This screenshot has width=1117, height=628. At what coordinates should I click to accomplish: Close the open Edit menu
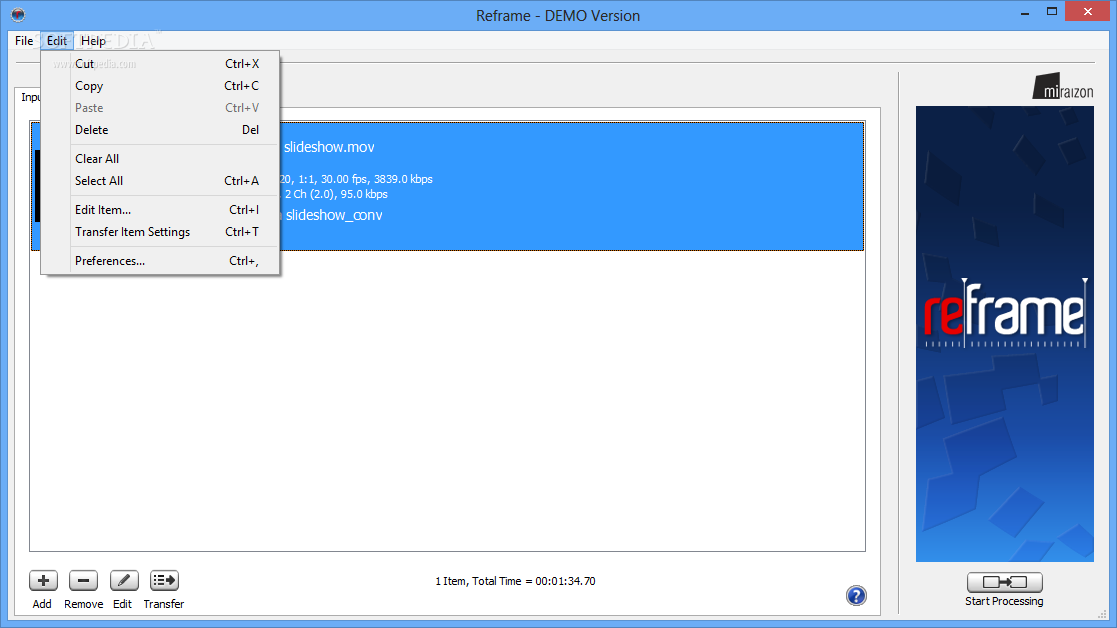(x=57, y=41)
